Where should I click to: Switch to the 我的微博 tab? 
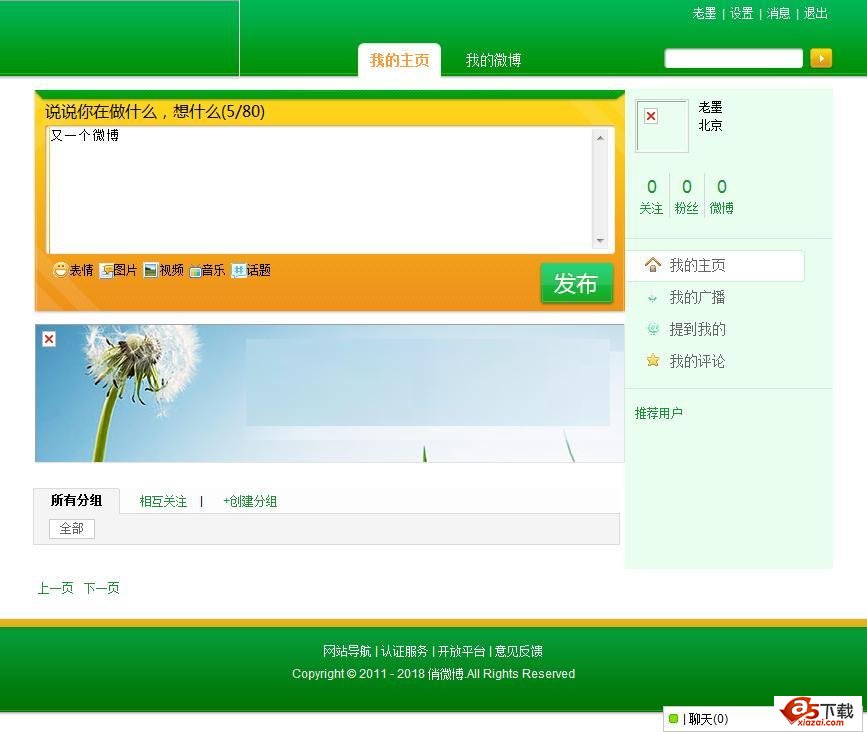click(493, 60)
